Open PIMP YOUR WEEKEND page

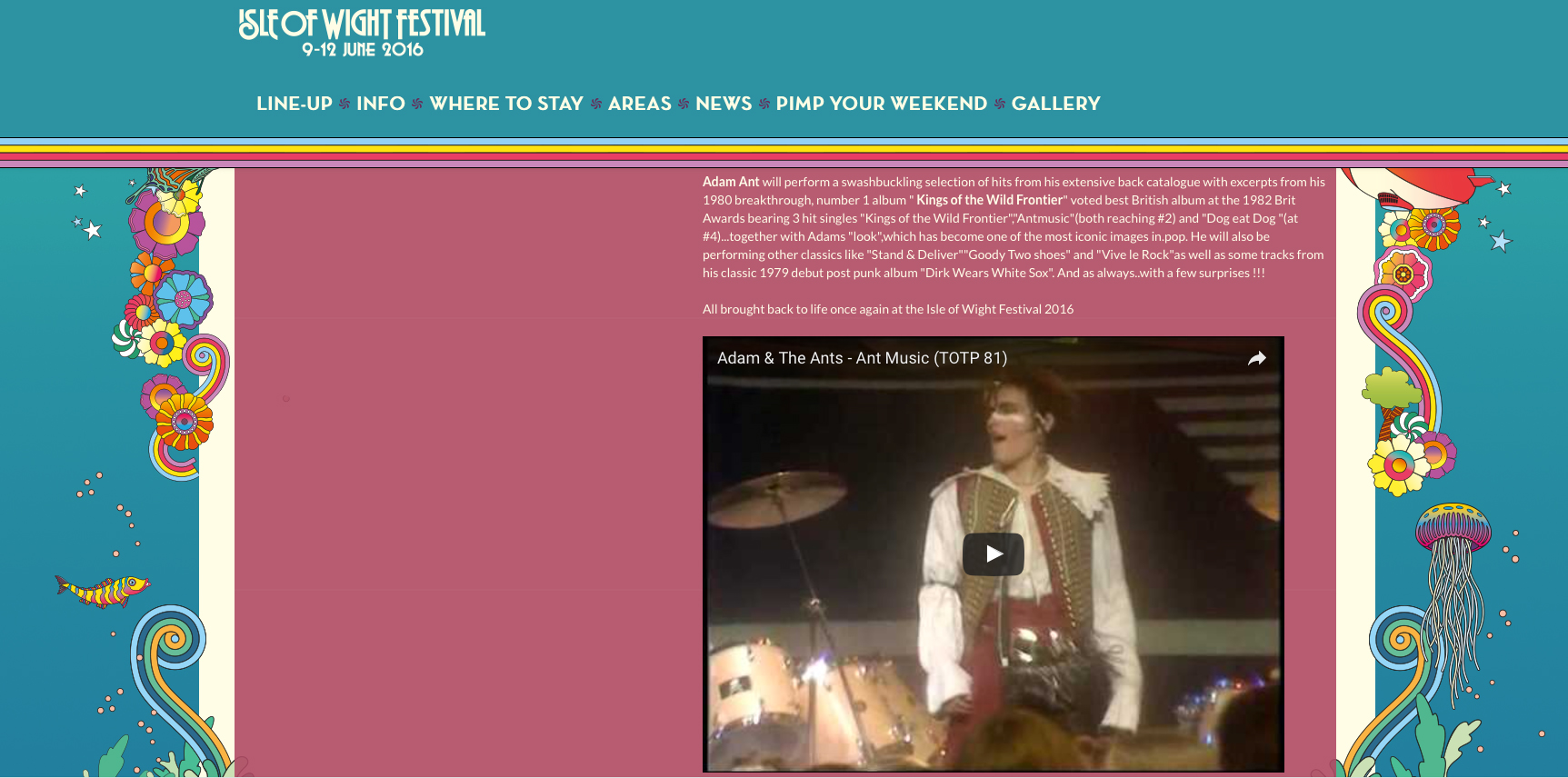click(x=882, y=104)
